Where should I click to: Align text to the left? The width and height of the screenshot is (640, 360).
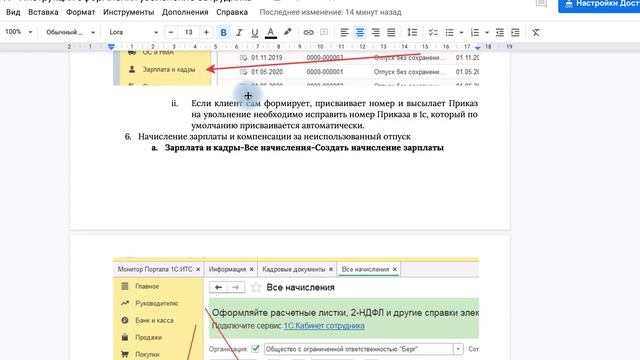pyautogui.click(x=344, y=32)
